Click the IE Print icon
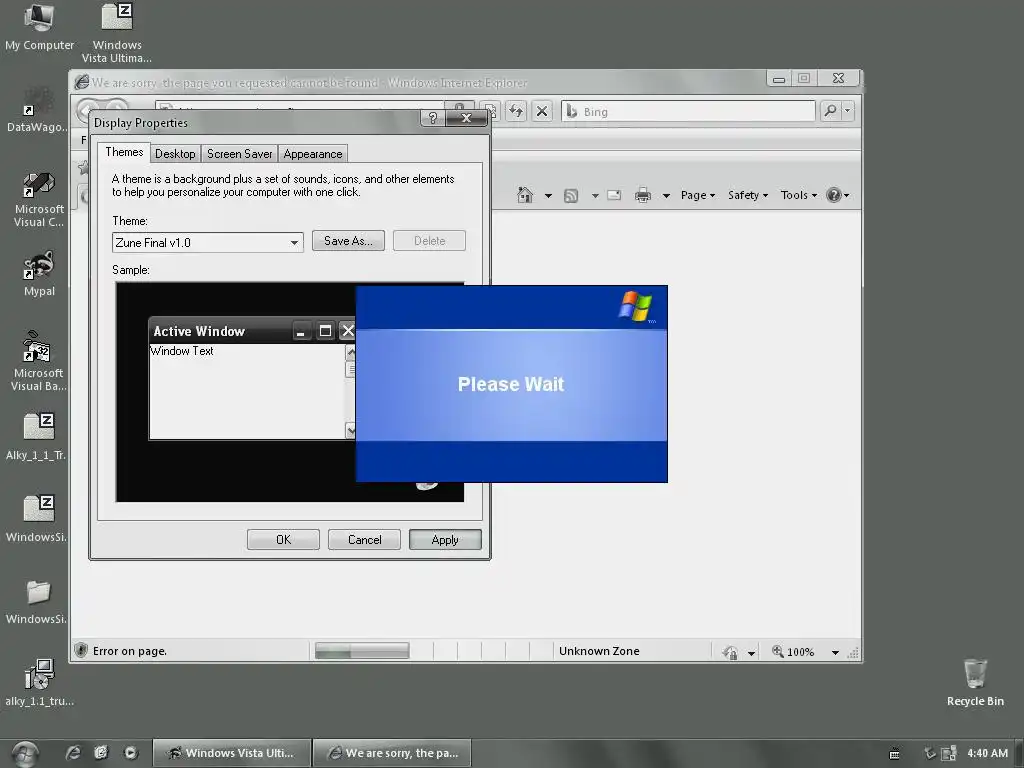The width and height of the screenshot is (1024, 768). click(x=643, y=195)
